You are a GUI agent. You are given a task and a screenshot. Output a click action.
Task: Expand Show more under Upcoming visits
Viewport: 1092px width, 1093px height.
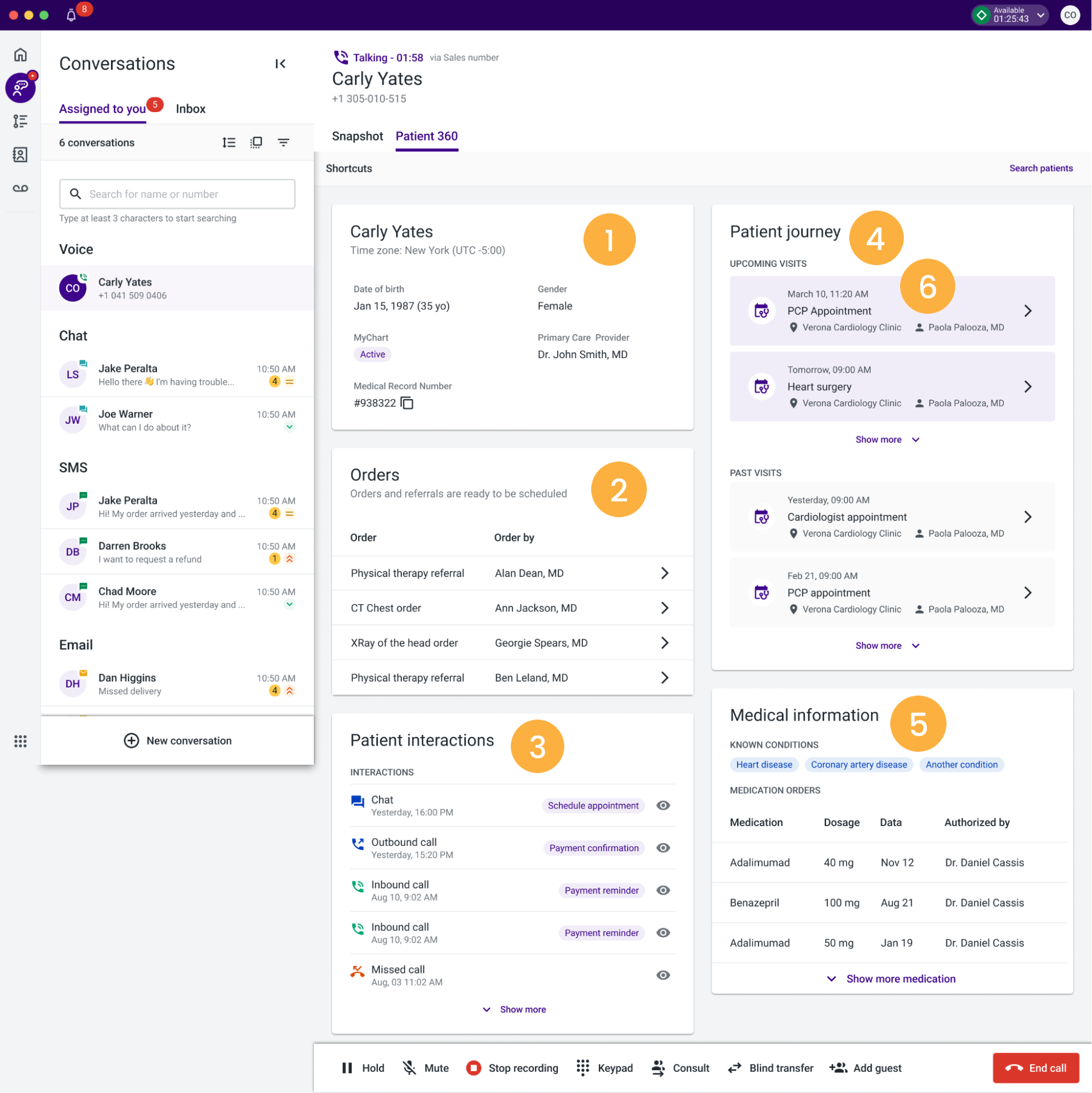[x=886, y=439]
